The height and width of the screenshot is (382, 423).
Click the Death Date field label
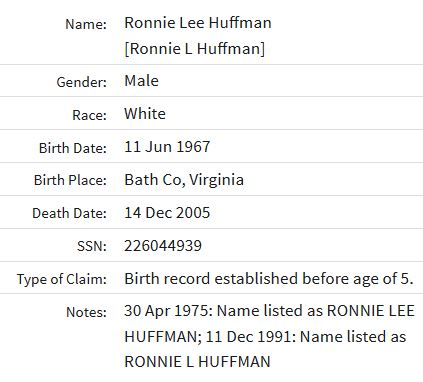69,213
